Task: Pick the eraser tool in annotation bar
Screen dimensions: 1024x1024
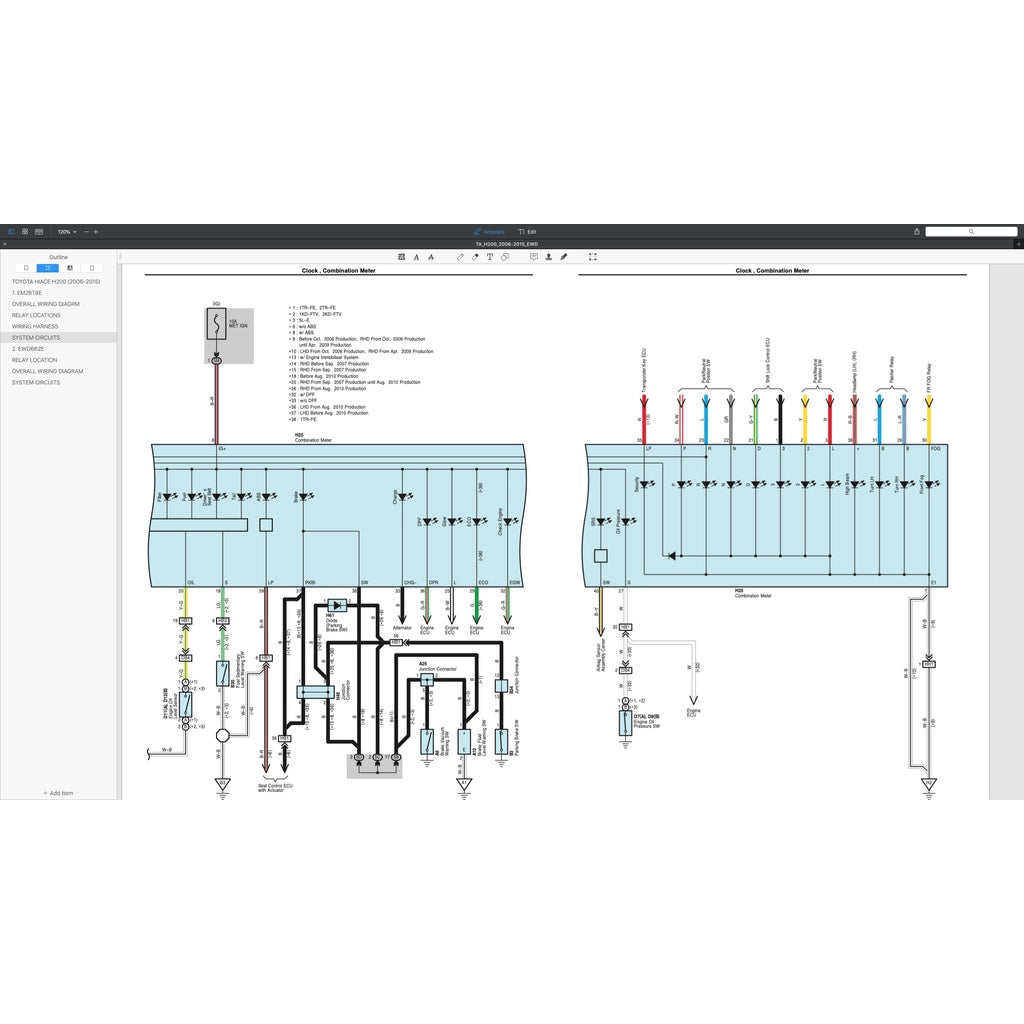Action: click(475, 257)
